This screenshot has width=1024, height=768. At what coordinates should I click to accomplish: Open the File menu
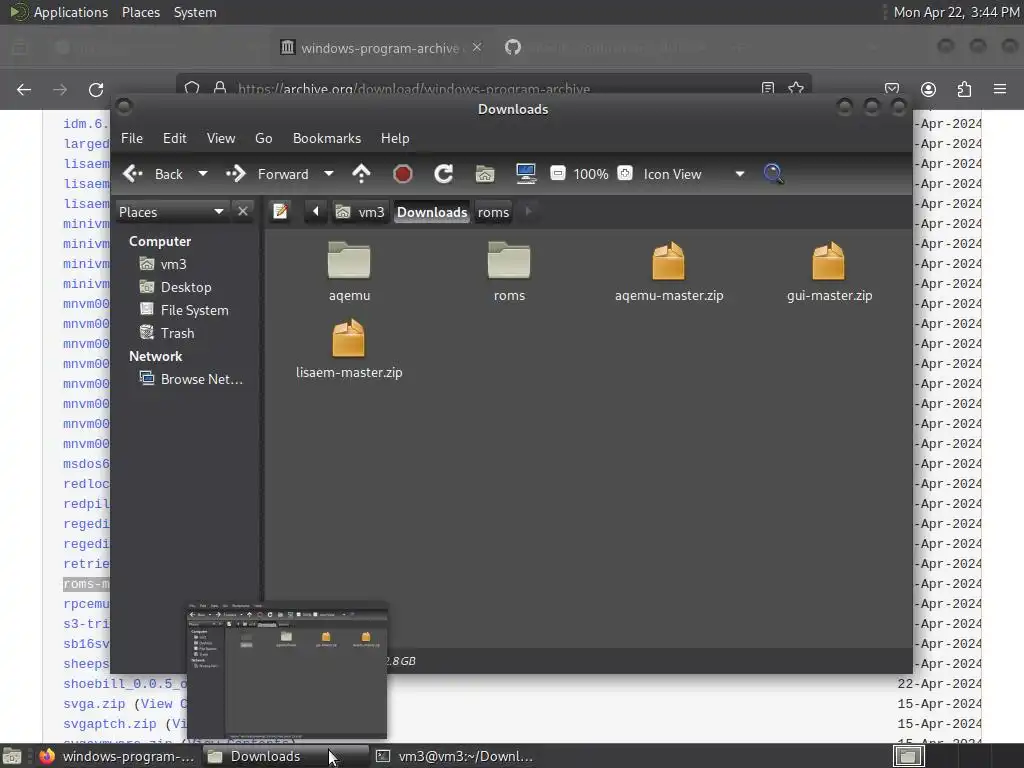[x=132, y=138]
